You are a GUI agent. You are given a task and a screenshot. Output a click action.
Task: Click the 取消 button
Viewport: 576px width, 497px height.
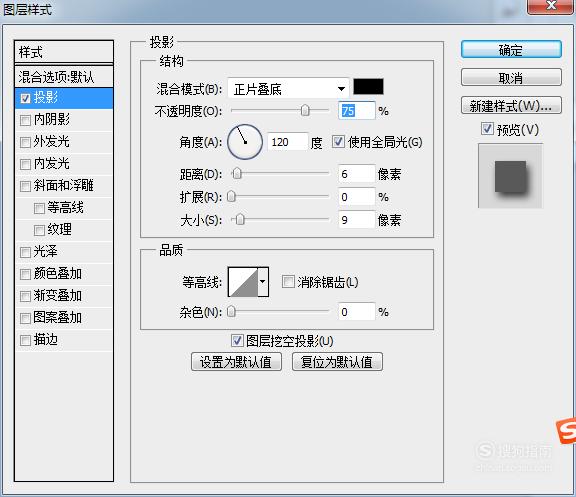pos(511,78)
